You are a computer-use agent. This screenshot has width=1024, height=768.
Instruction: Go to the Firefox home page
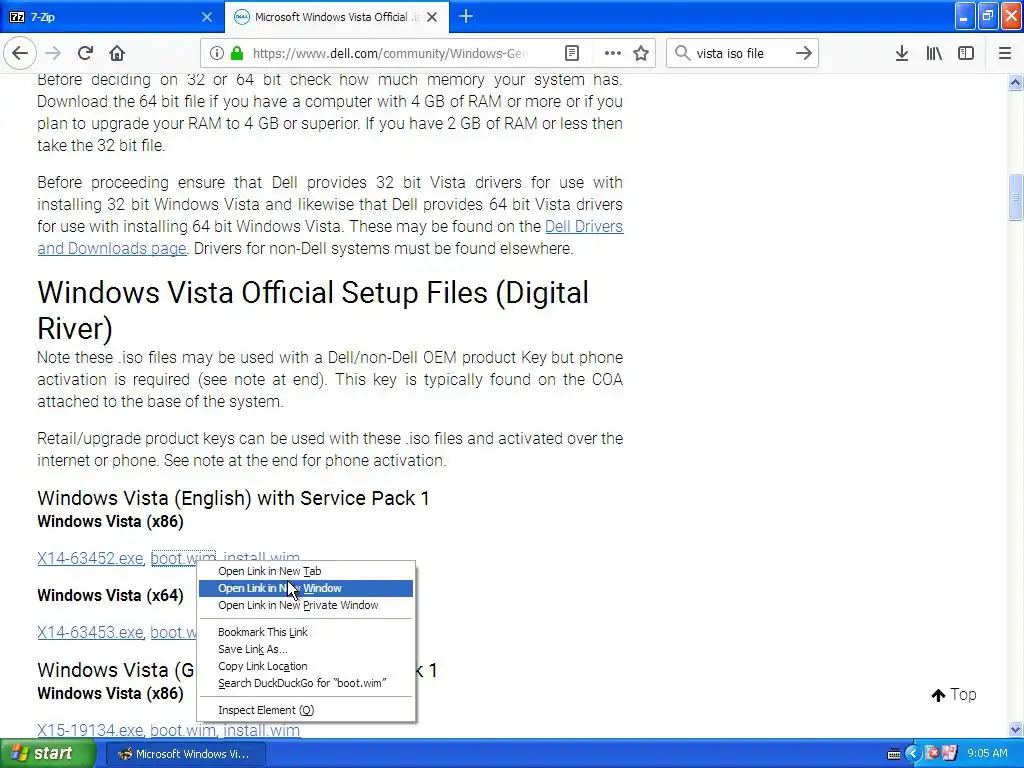tap(117, 53)
